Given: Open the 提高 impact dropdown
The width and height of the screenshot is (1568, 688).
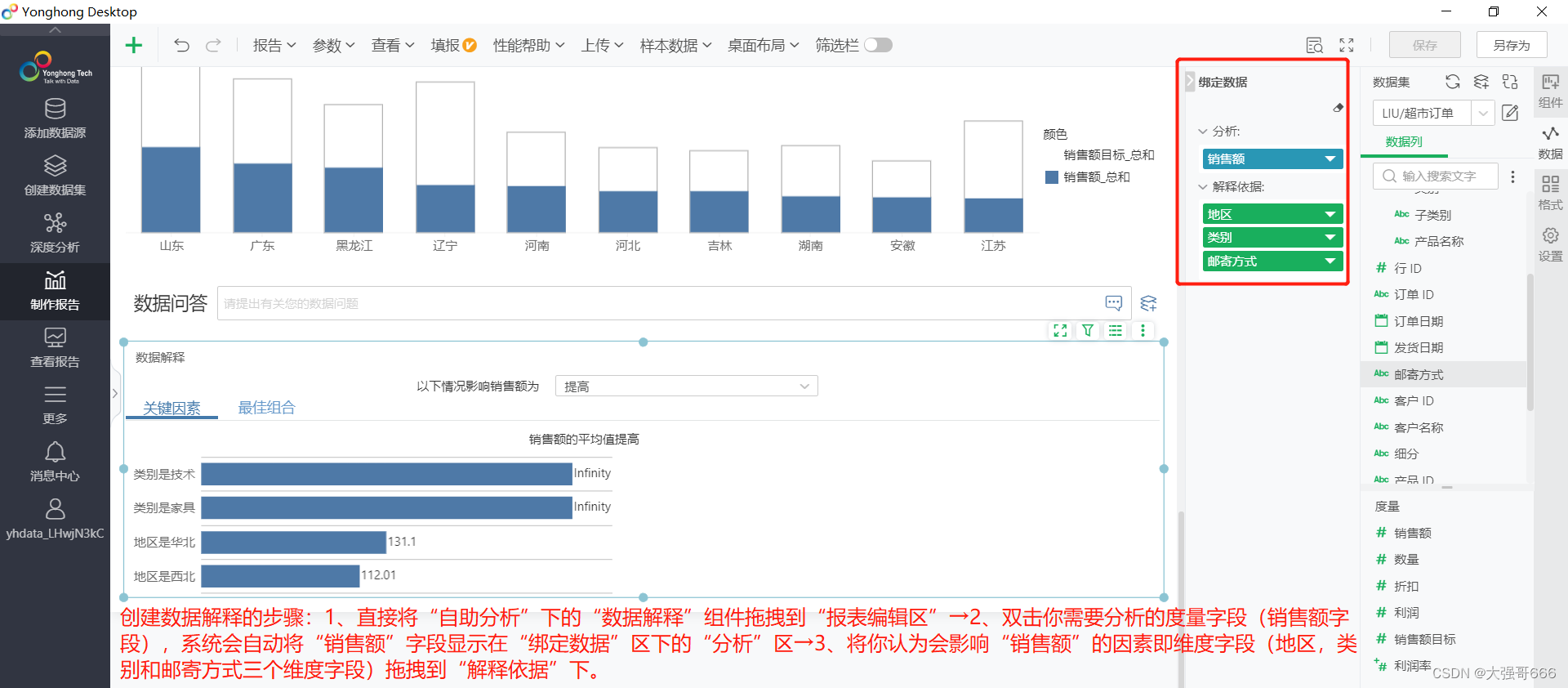Looking at the screenshot, I should point(686,386).
